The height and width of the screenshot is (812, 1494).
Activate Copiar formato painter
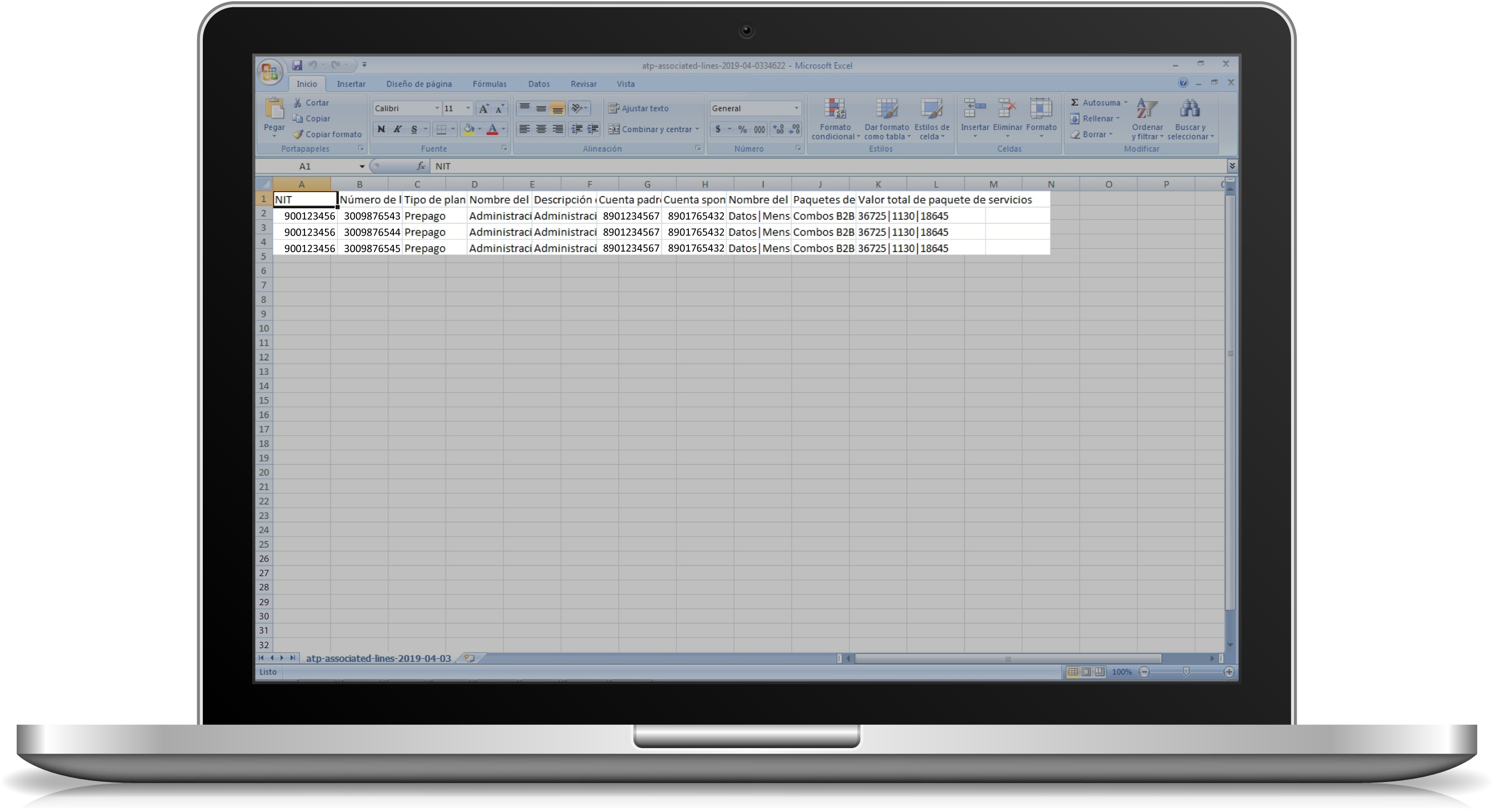click(x=328, y=134)
